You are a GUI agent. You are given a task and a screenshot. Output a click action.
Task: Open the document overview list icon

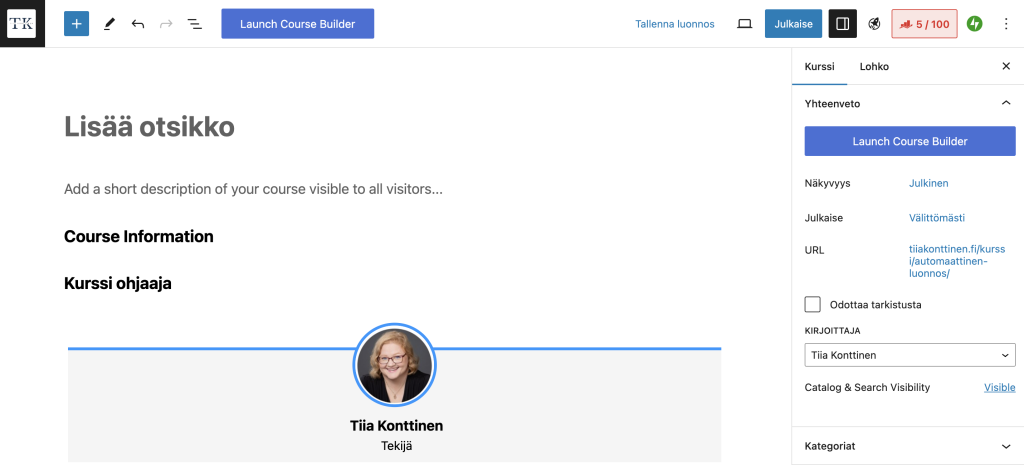194,23
